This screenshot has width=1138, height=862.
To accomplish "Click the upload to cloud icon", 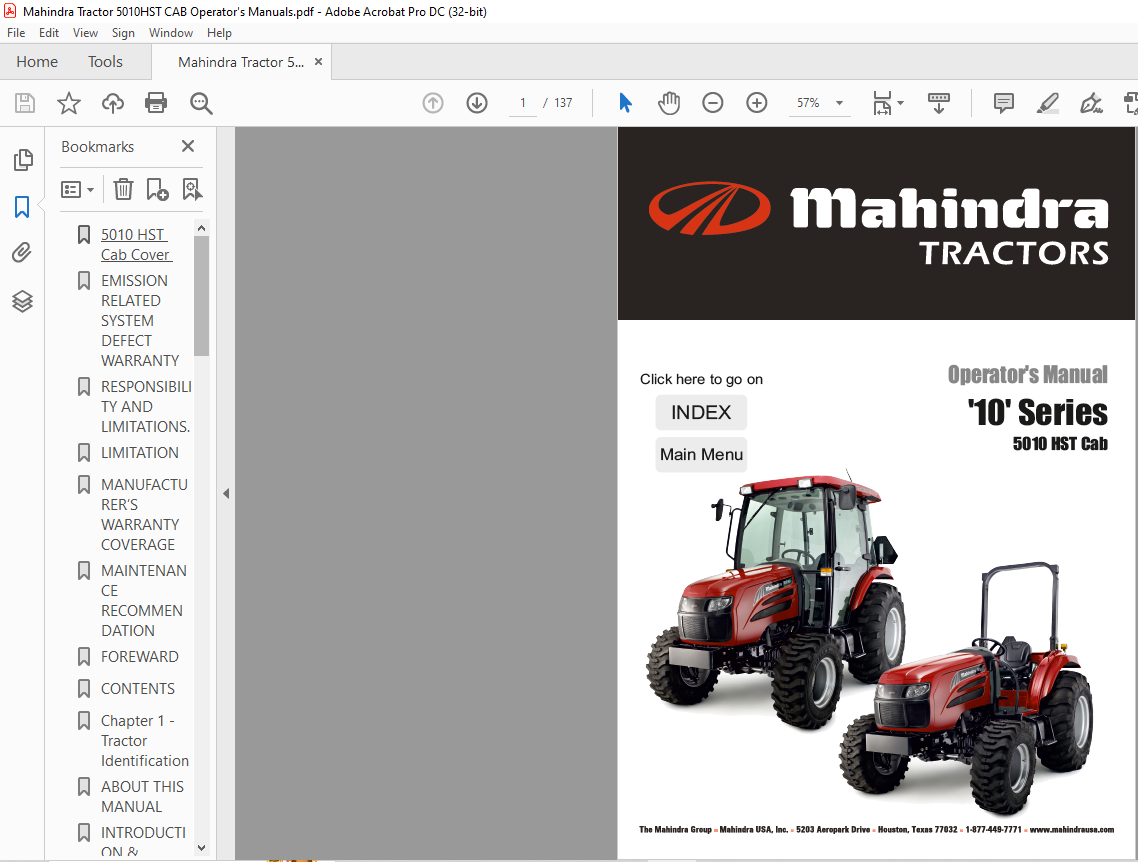I will point(112,103).
